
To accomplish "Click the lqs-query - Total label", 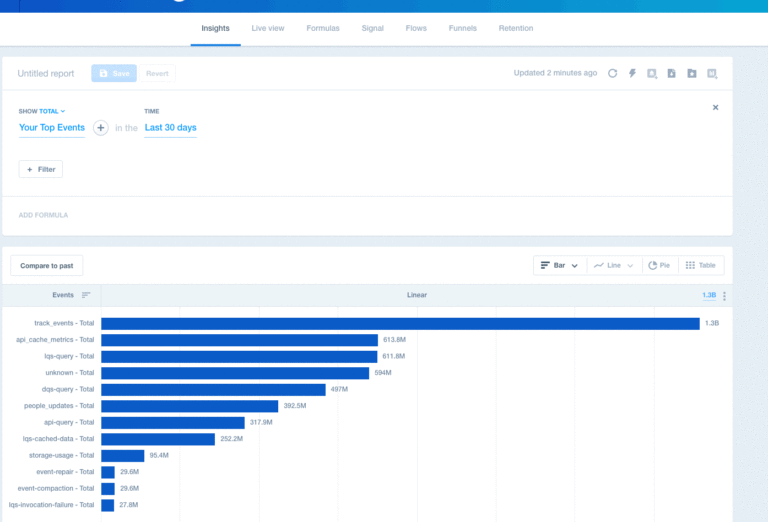I will pos(69,356).
